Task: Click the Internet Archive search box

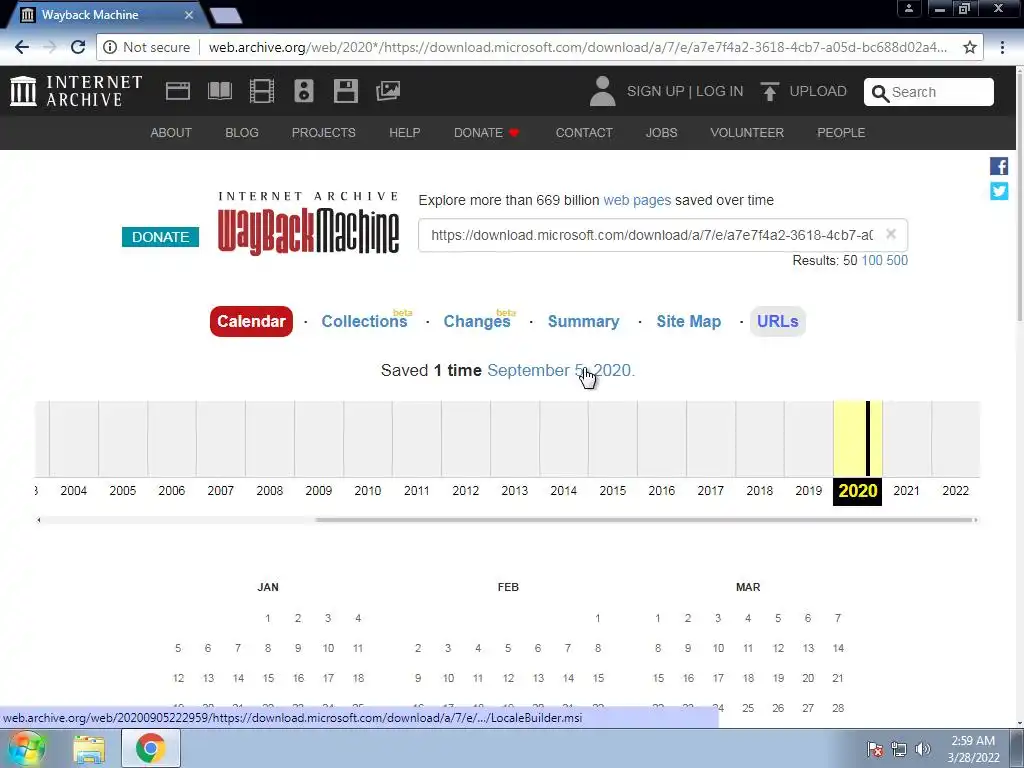Action: (x=929, y=92)
